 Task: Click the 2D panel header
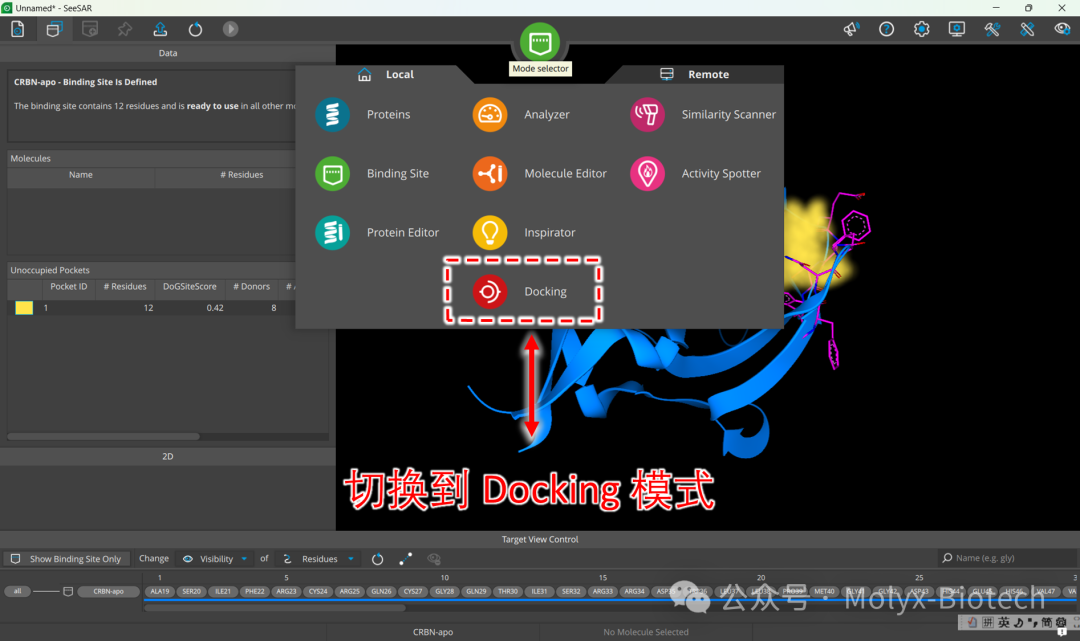click(167, 456)
